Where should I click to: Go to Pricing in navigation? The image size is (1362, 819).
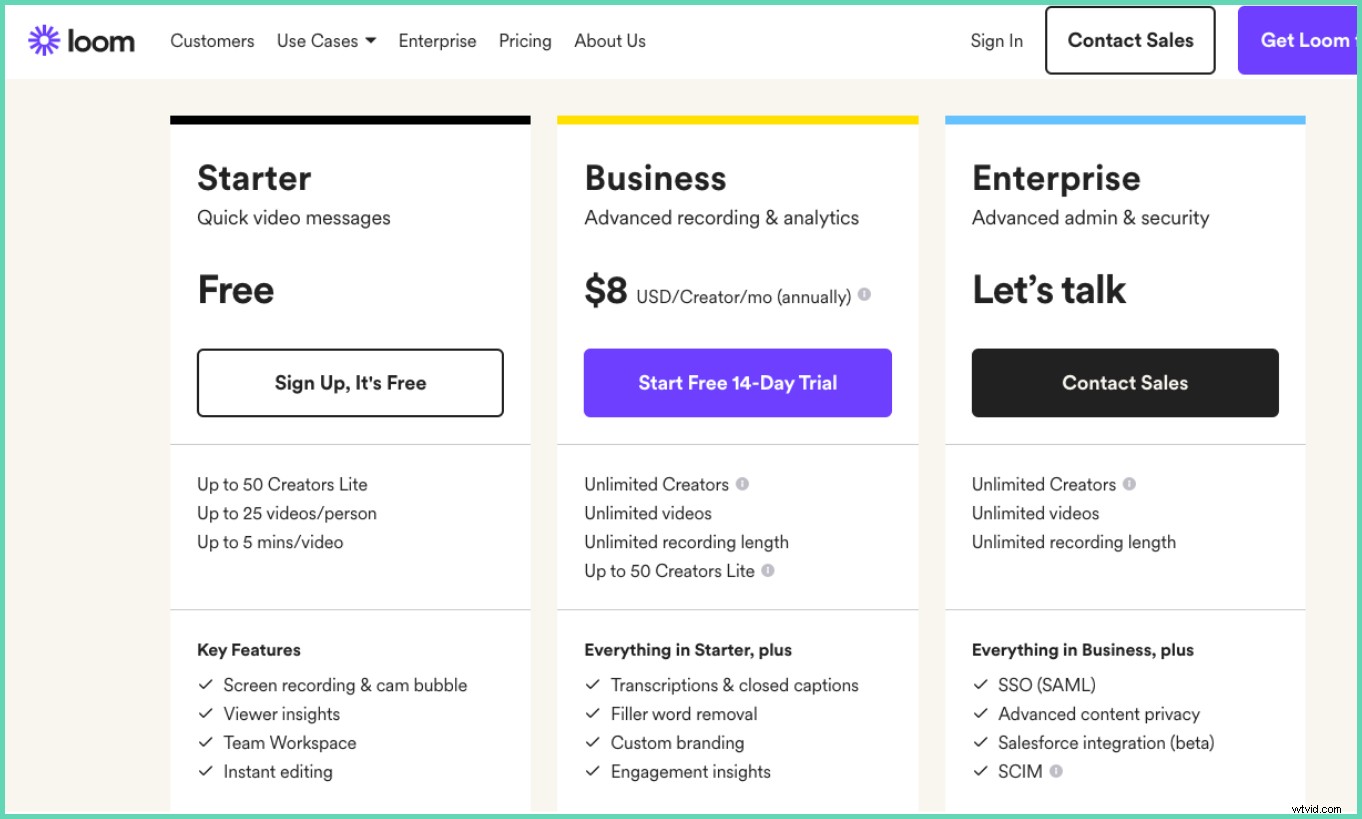coord(525,41)
